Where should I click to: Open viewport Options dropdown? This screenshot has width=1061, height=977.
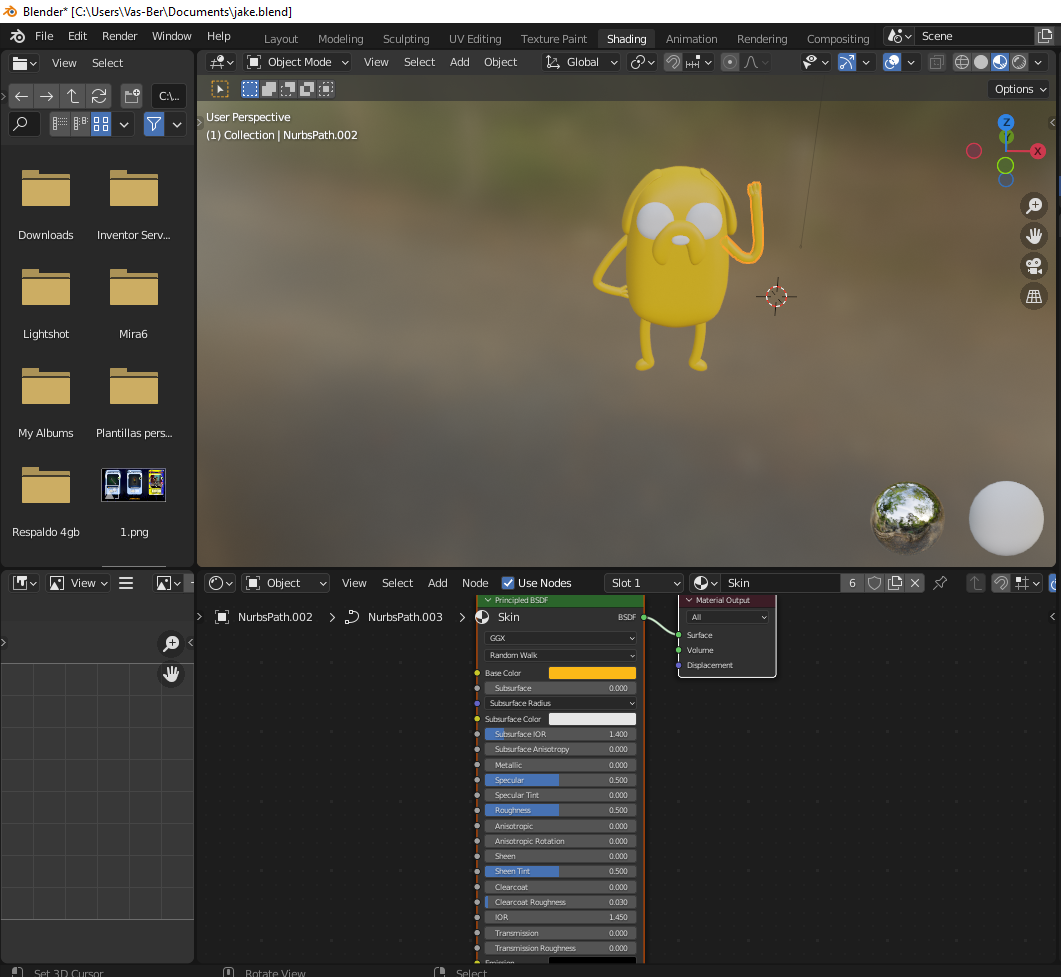(x=1019, y=89)
